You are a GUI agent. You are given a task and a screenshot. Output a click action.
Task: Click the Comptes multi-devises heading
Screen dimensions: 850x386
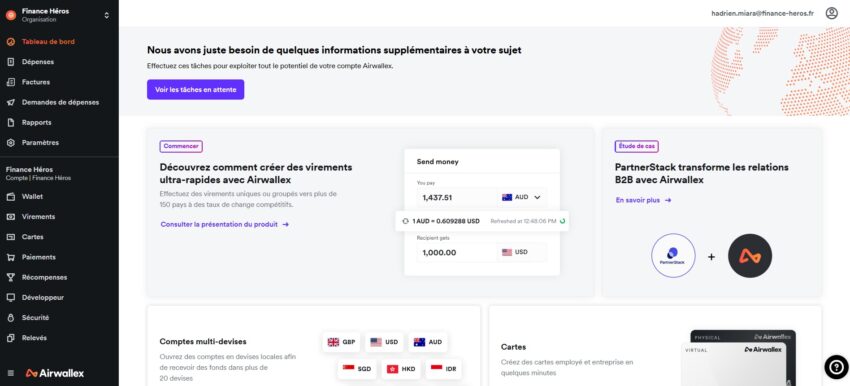[203, 342]
